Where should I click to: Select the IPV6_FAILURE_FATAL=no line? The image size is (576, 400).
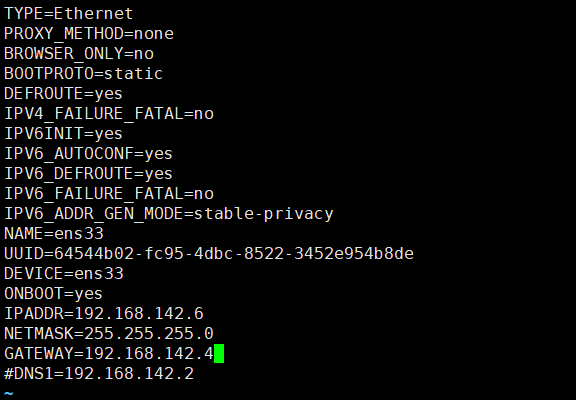click(x=109, y=194)
